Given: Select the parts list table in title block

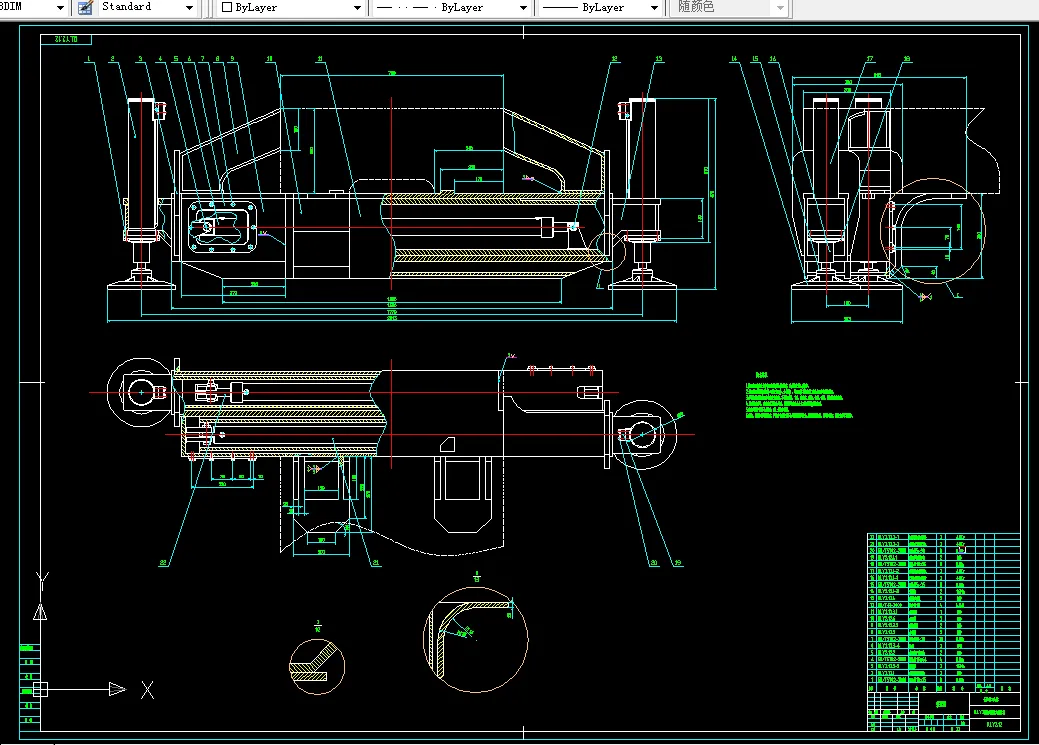Looking at the screenshot, I should tap(942, 613).
